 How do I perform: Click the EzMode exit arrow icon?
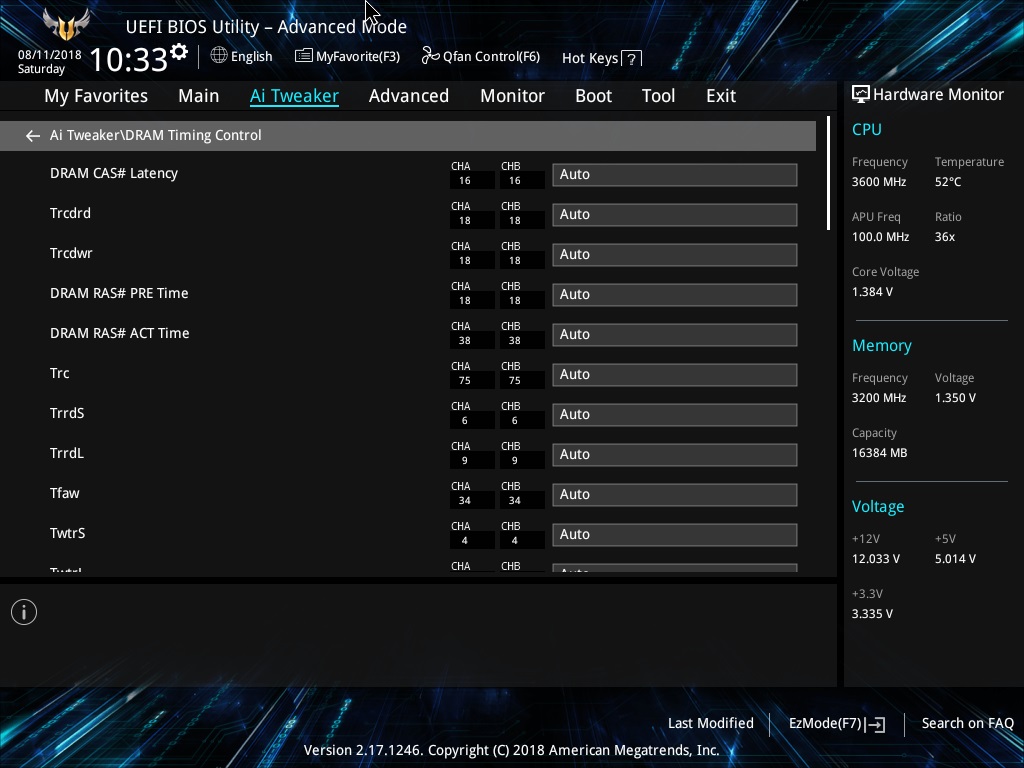click(x=876, y=724)
